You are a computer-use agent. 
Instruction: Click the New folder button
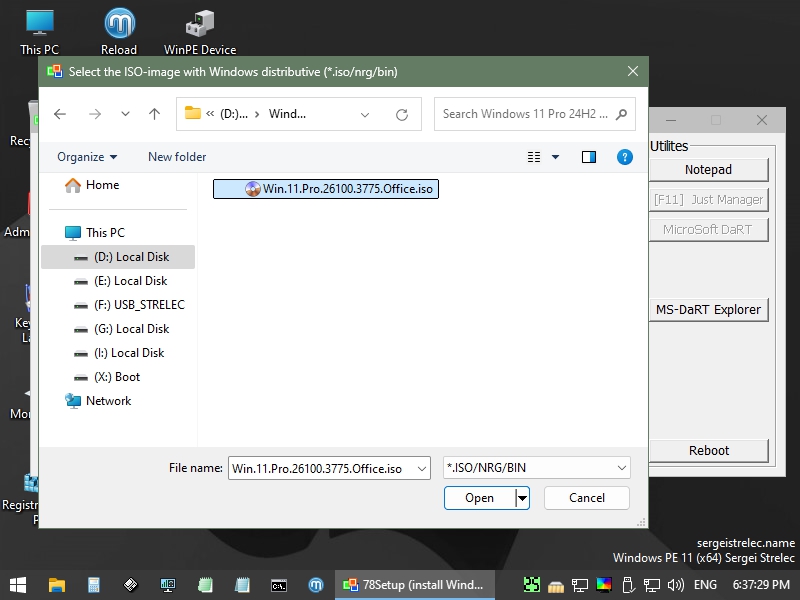click(177, 157)
